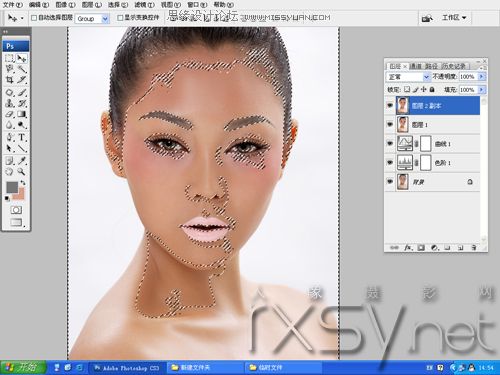Open the 滤镜 menu
Viewport: 500px width, 375px height.
[x=144, y=5]
